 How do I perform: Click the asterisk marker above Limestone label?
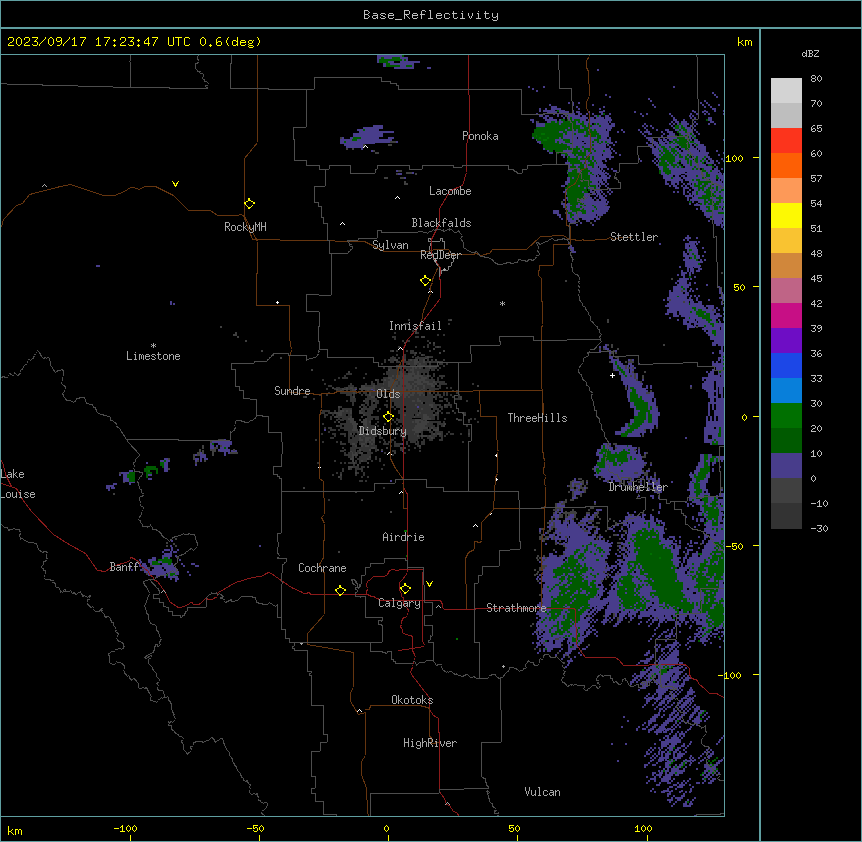153,346
